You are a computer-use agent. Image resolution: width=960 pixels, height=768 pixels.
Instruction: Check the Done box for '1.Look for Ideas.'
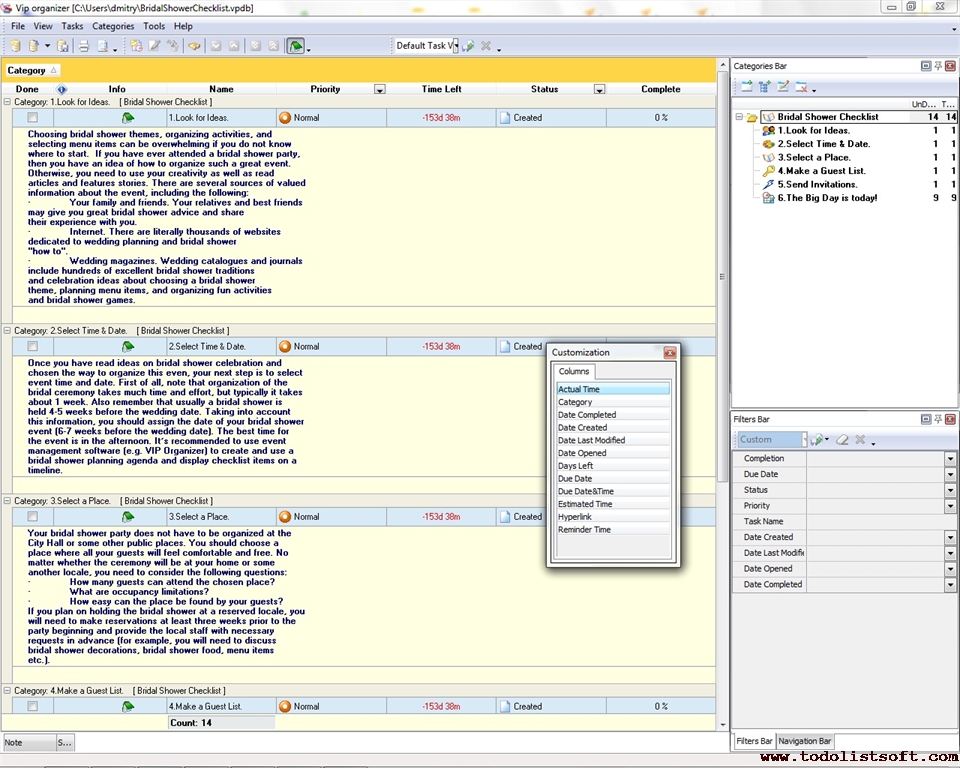(x=33, y=118)
